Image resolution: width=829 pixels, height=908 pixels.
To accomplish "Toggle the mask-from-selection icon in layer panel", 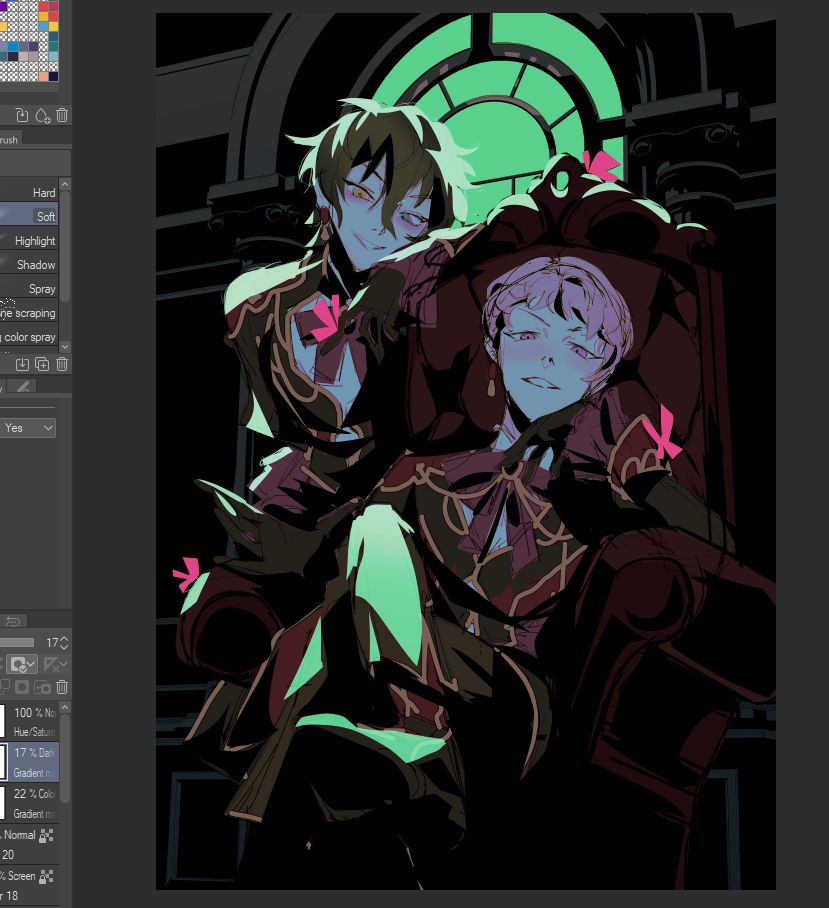I will click(x=22, y=687).
